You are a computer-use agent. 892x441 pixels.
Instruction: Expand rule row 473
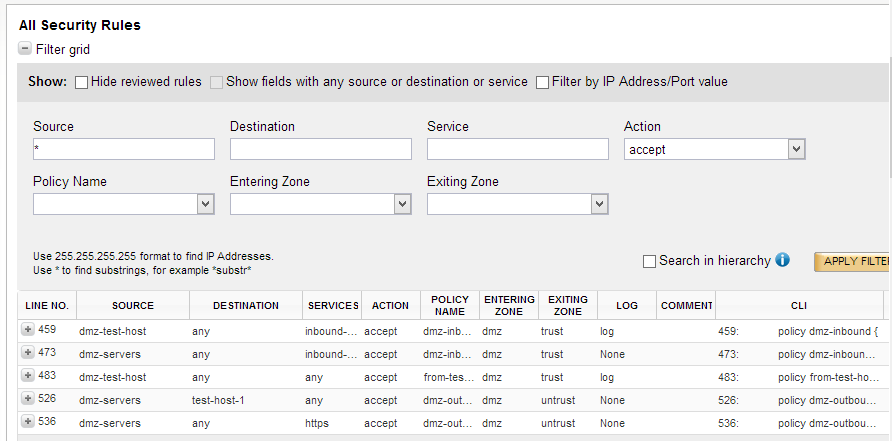27,353
